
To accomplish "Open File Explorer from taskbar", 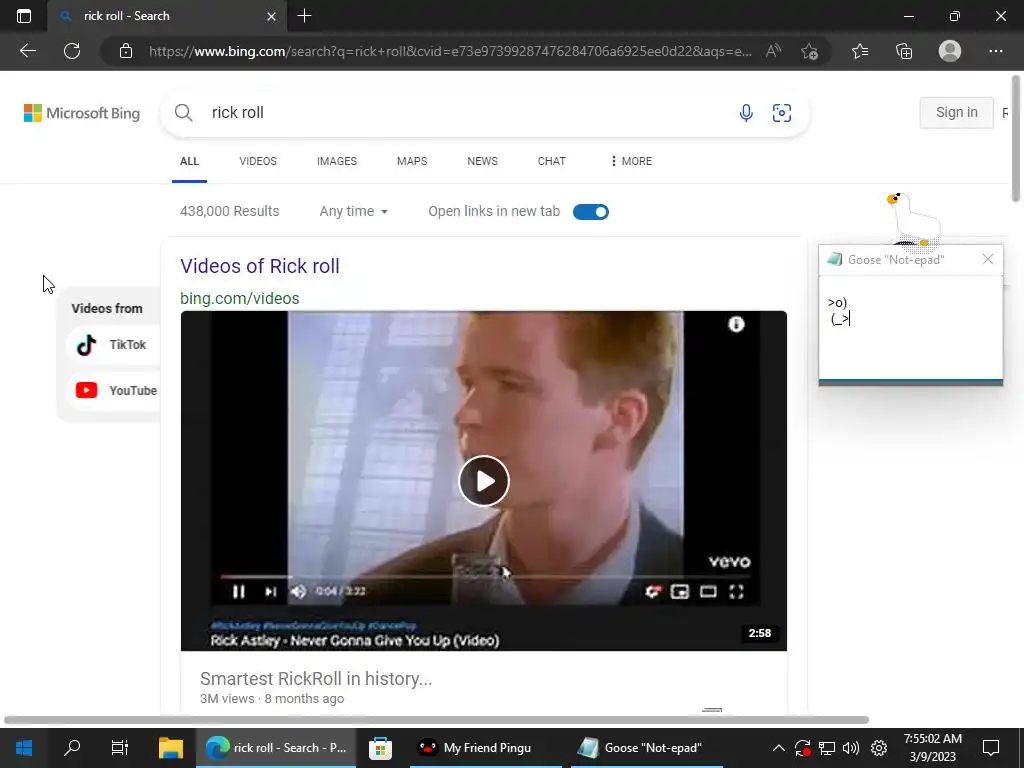I will pyautogui.click(x=171, y=748).
